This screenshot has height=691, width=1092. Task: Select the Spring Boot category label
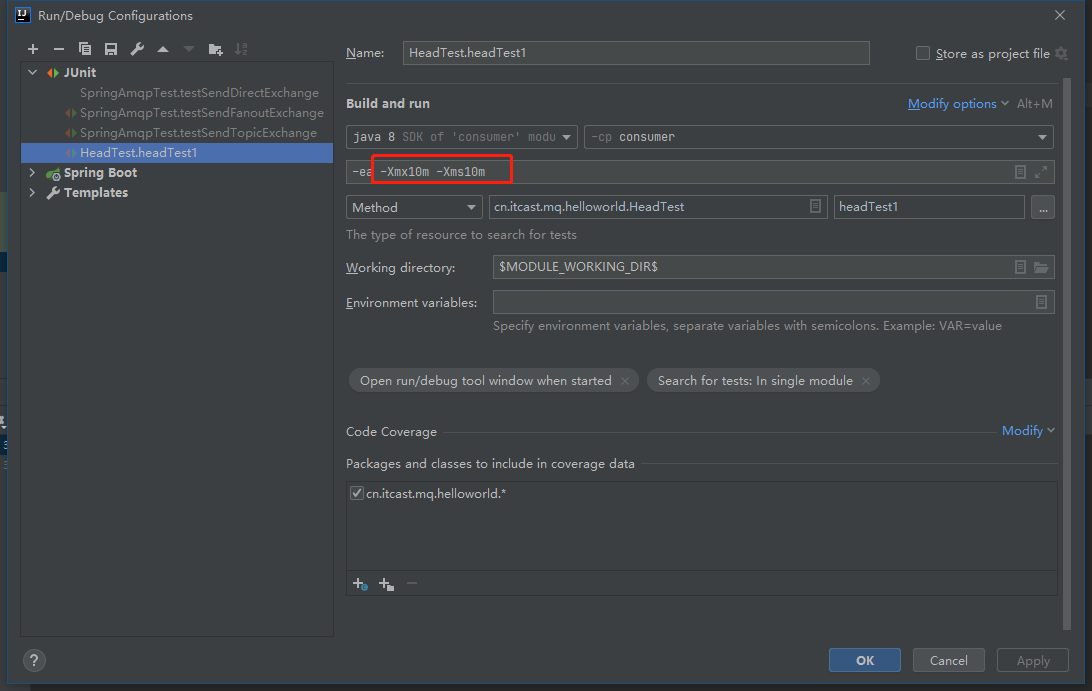click(x=100, y=173)
